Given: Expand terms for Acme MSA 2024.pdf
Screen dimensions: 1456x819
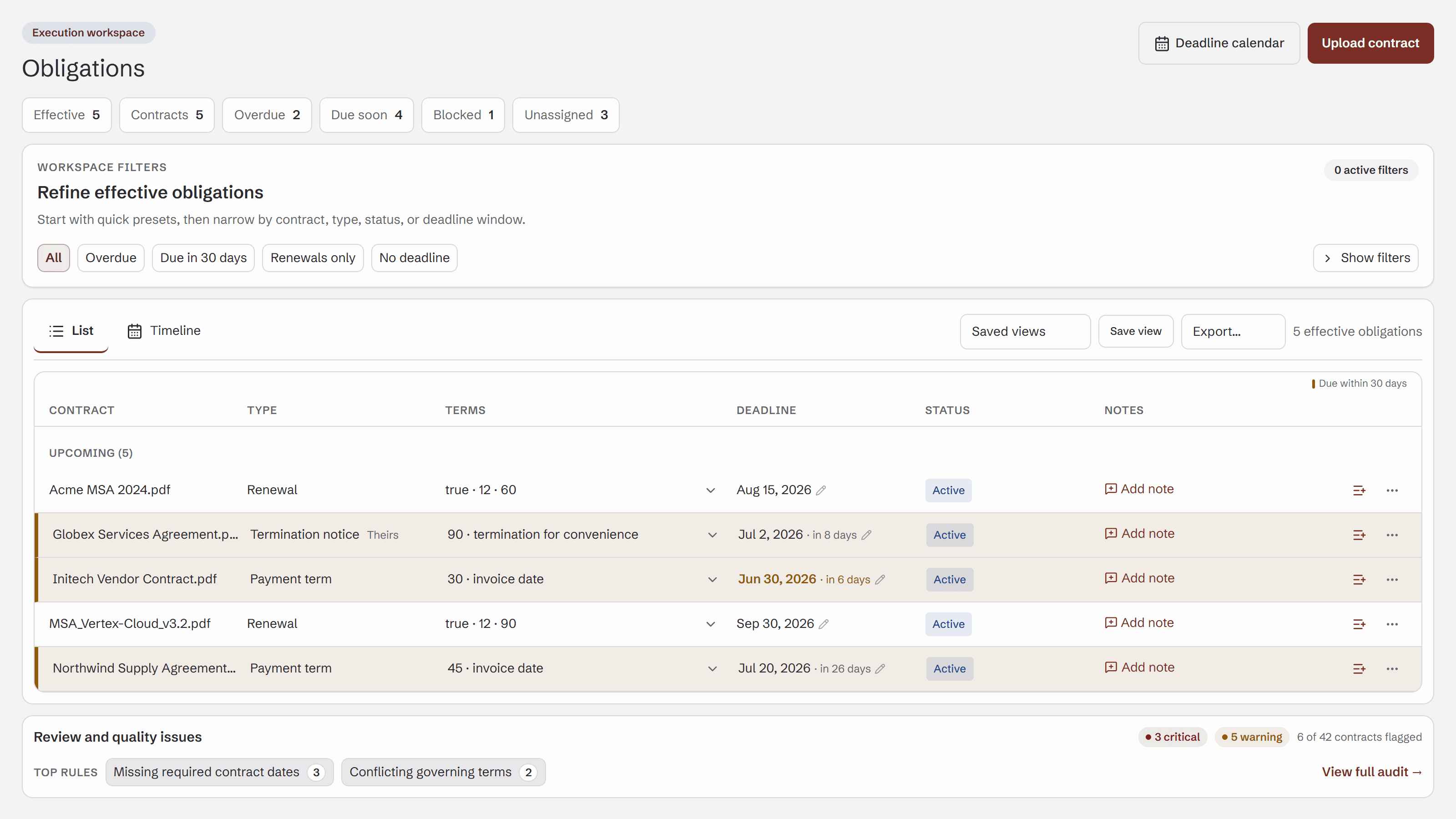Looking at the screenshot, I should coord(710,490).
